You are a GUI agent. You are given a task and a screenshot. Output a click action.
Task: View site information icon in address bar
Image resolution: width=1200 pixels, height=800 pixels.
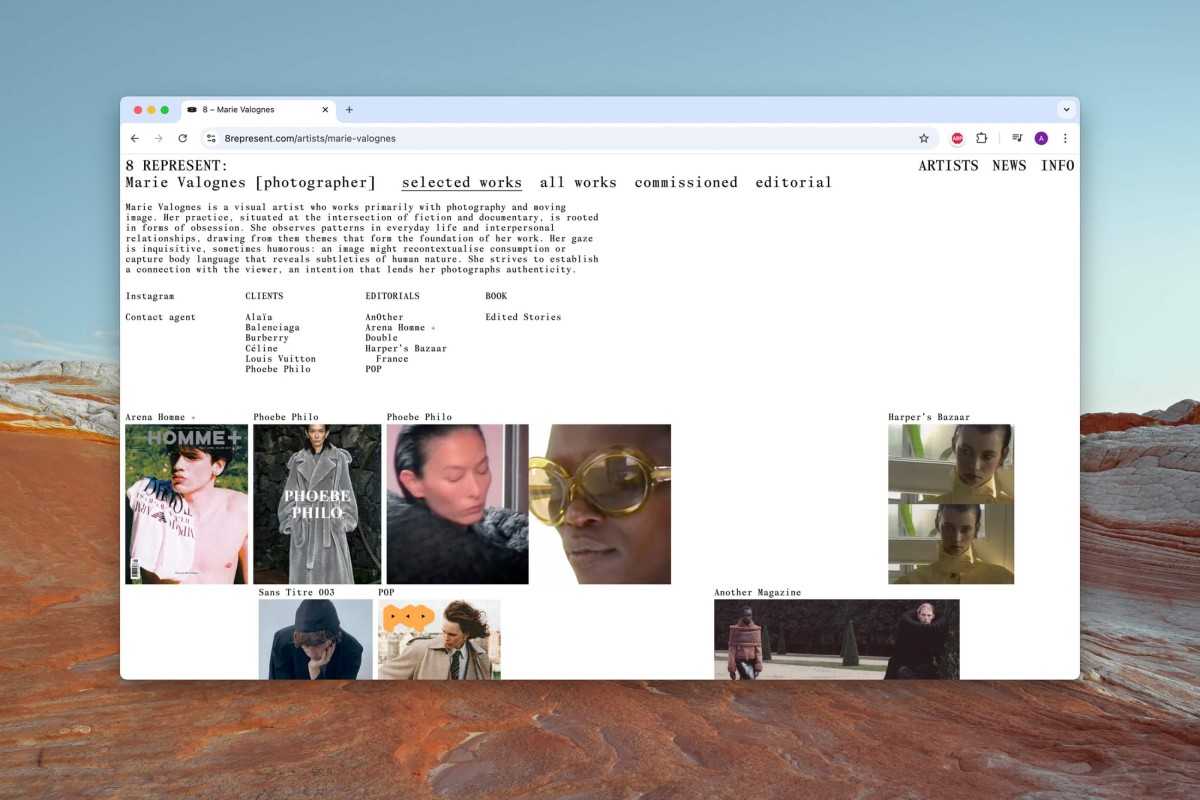[211, 138]
